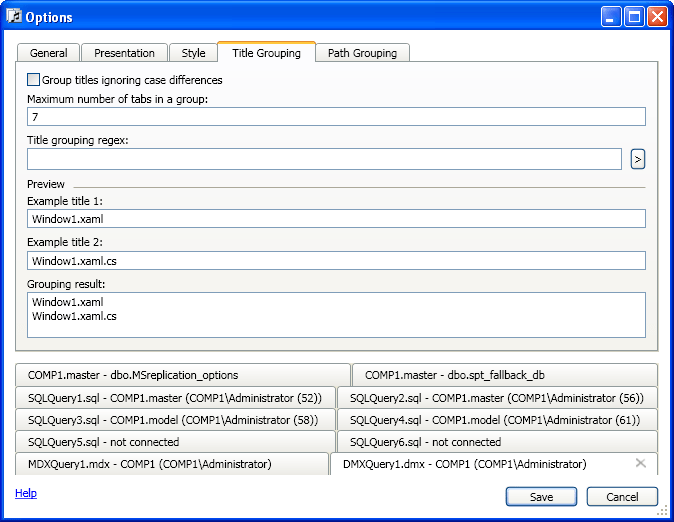674x522 pixels.
Task: Select the Title Grouping tab
Action: 267,52
